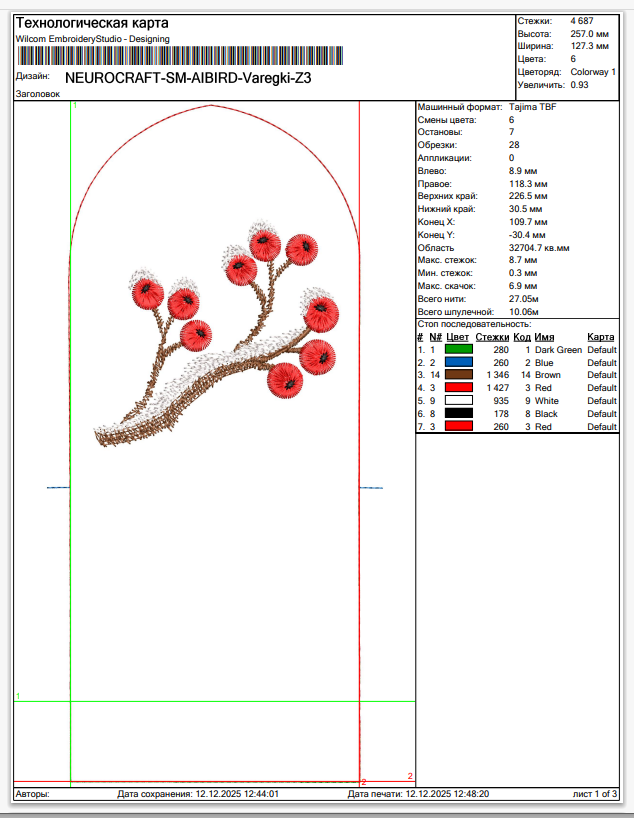Click the Карта column header

tap(601, 338)
